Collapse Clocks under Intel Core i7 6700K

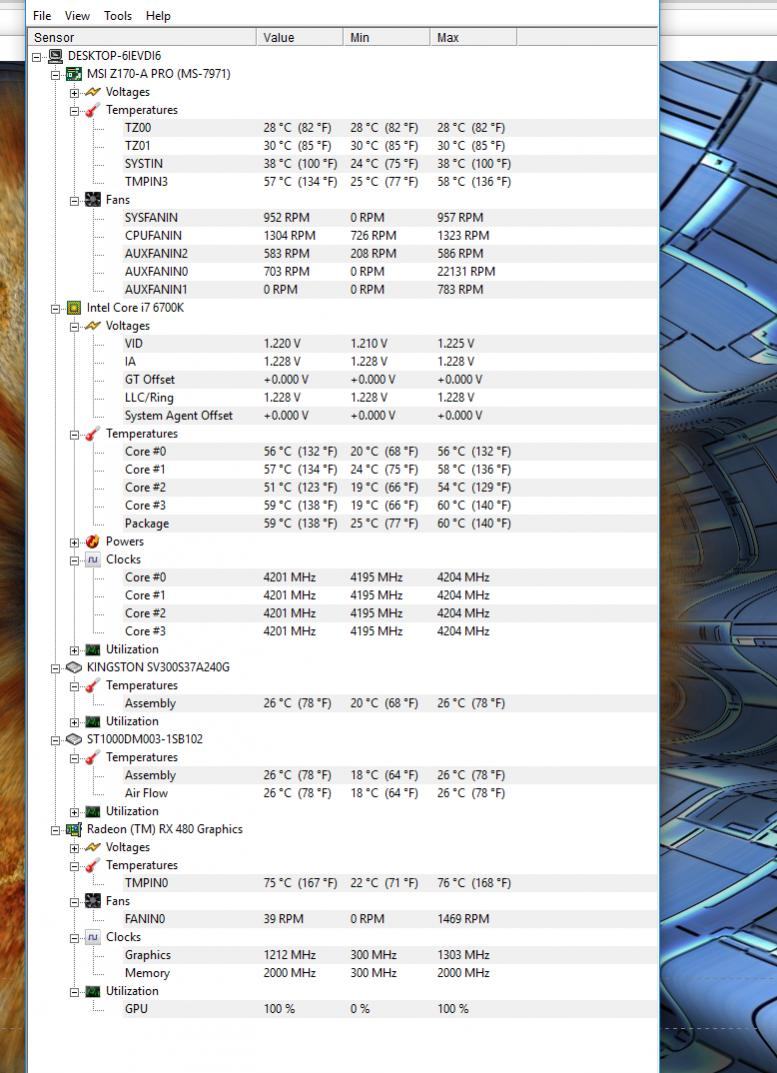[x=75, y=560]
